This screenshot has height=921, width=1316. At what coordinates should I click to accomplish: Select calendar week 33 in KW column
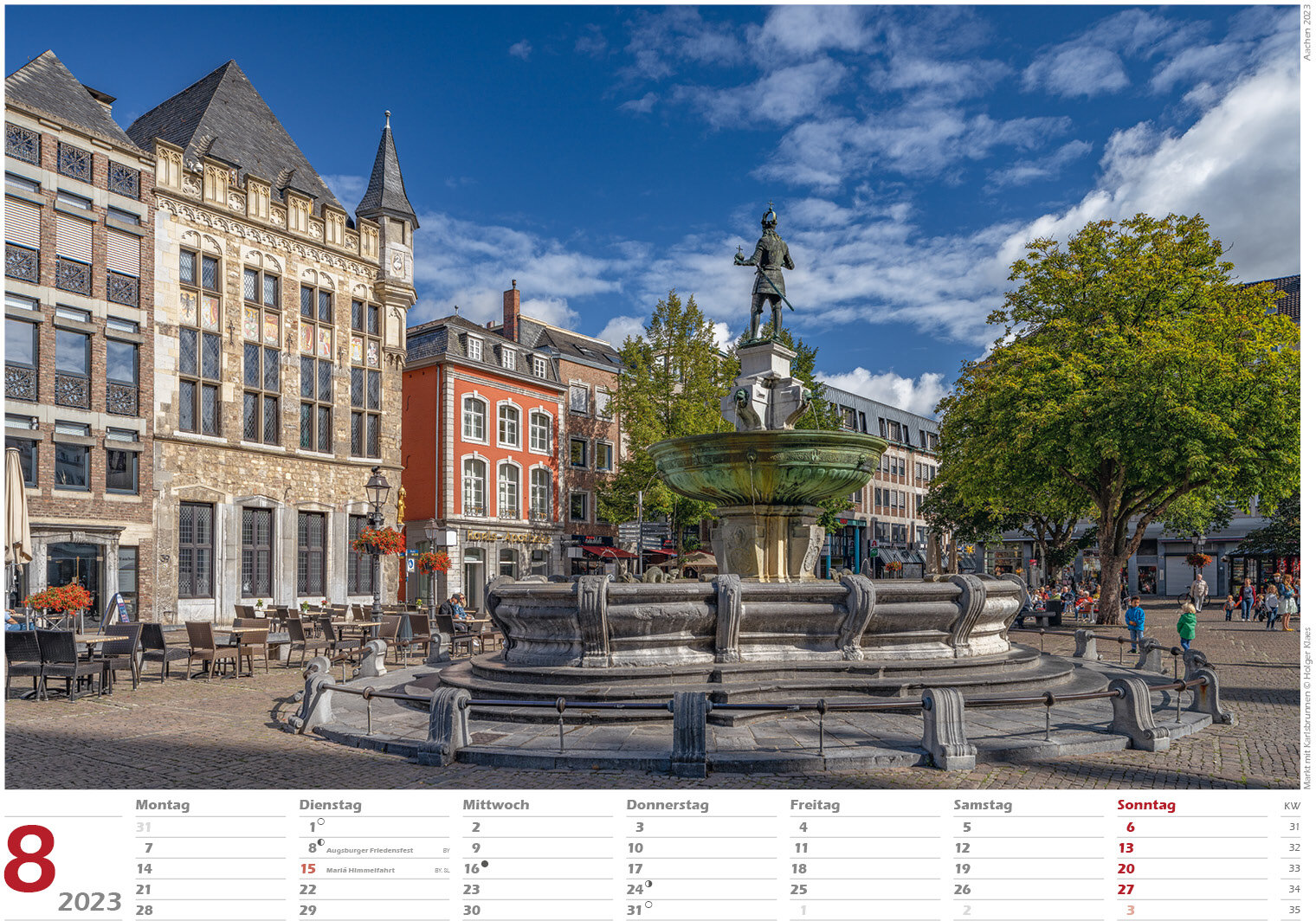tap(1293, 869)
